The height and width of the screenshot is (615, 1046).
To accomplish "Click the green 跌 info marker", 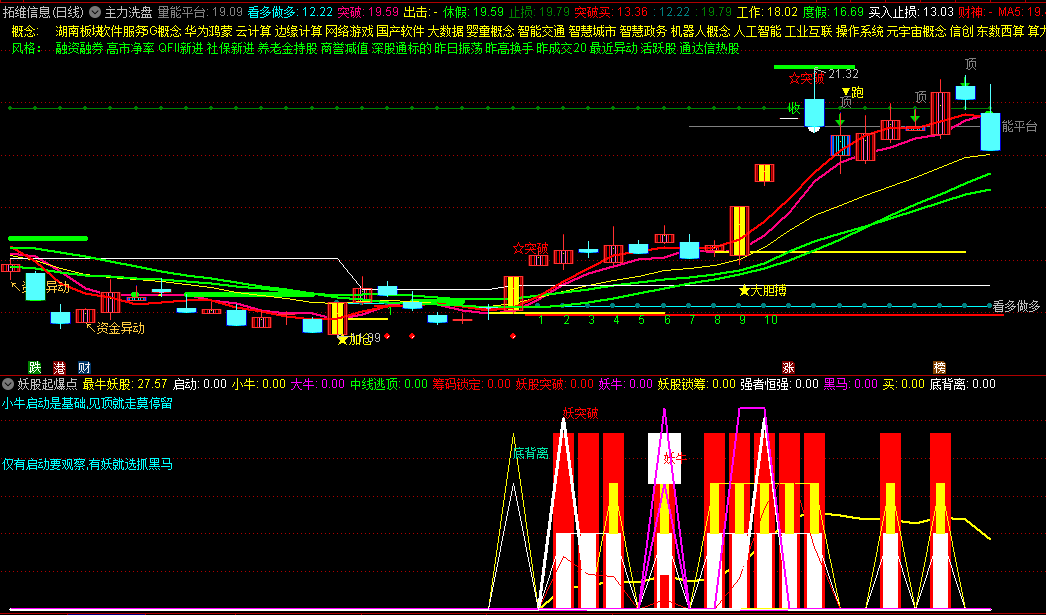I will [x=35, y=367].
